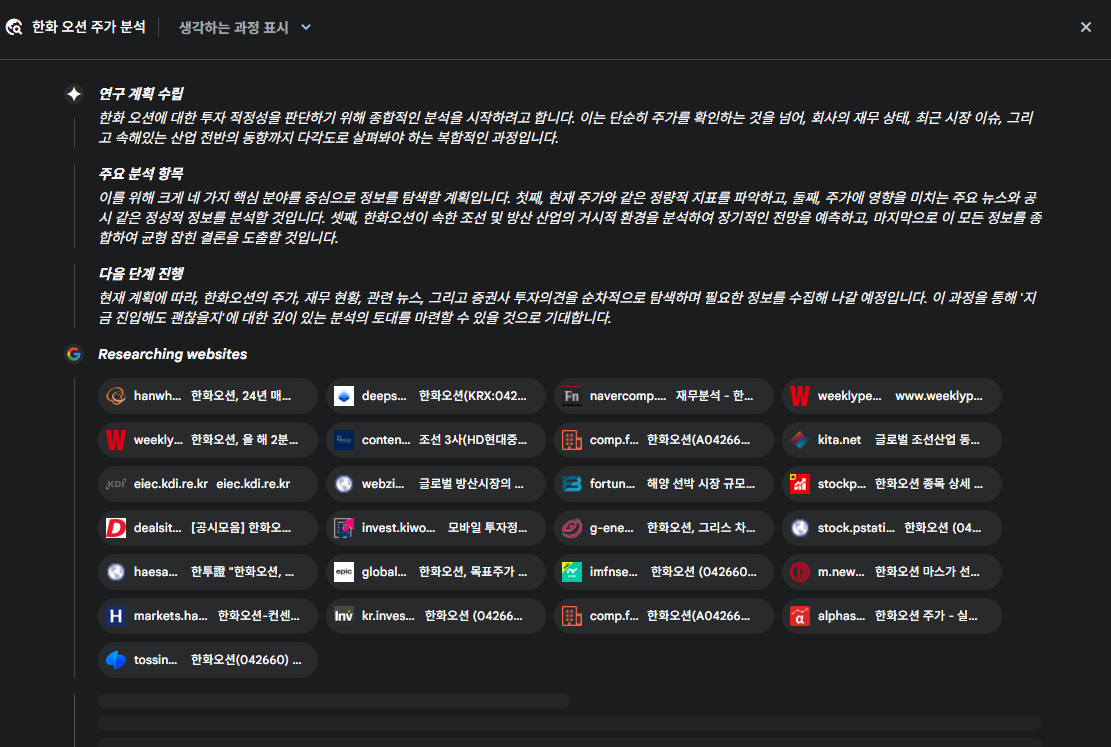Click the Researching websites heading
The image size is (1111, 747).
pyautogui.click(x=172, y=354)
